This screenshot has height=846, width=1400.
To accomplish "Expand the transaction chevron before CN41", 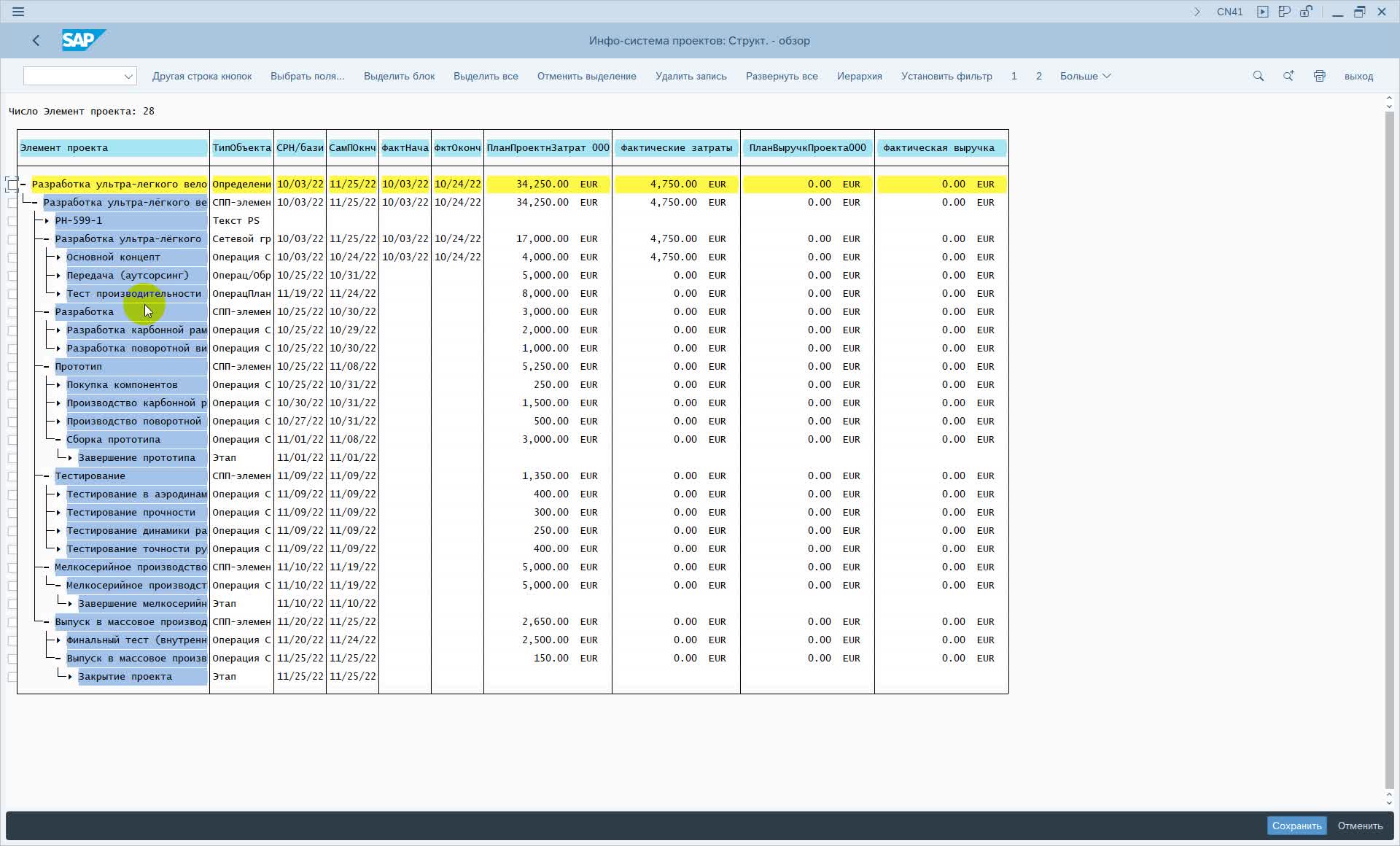I will click(x=1197, y=12).
